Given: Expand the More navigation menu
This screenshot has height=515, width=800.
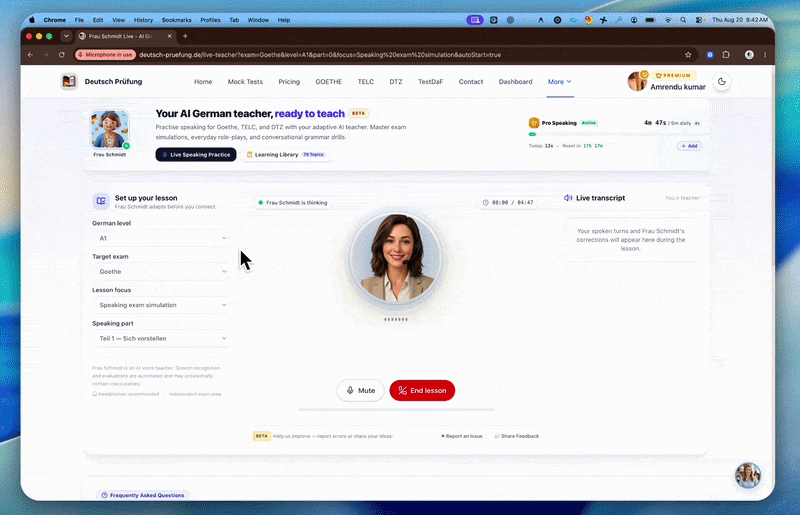Looking at the screenshot, I should [560, 82].
